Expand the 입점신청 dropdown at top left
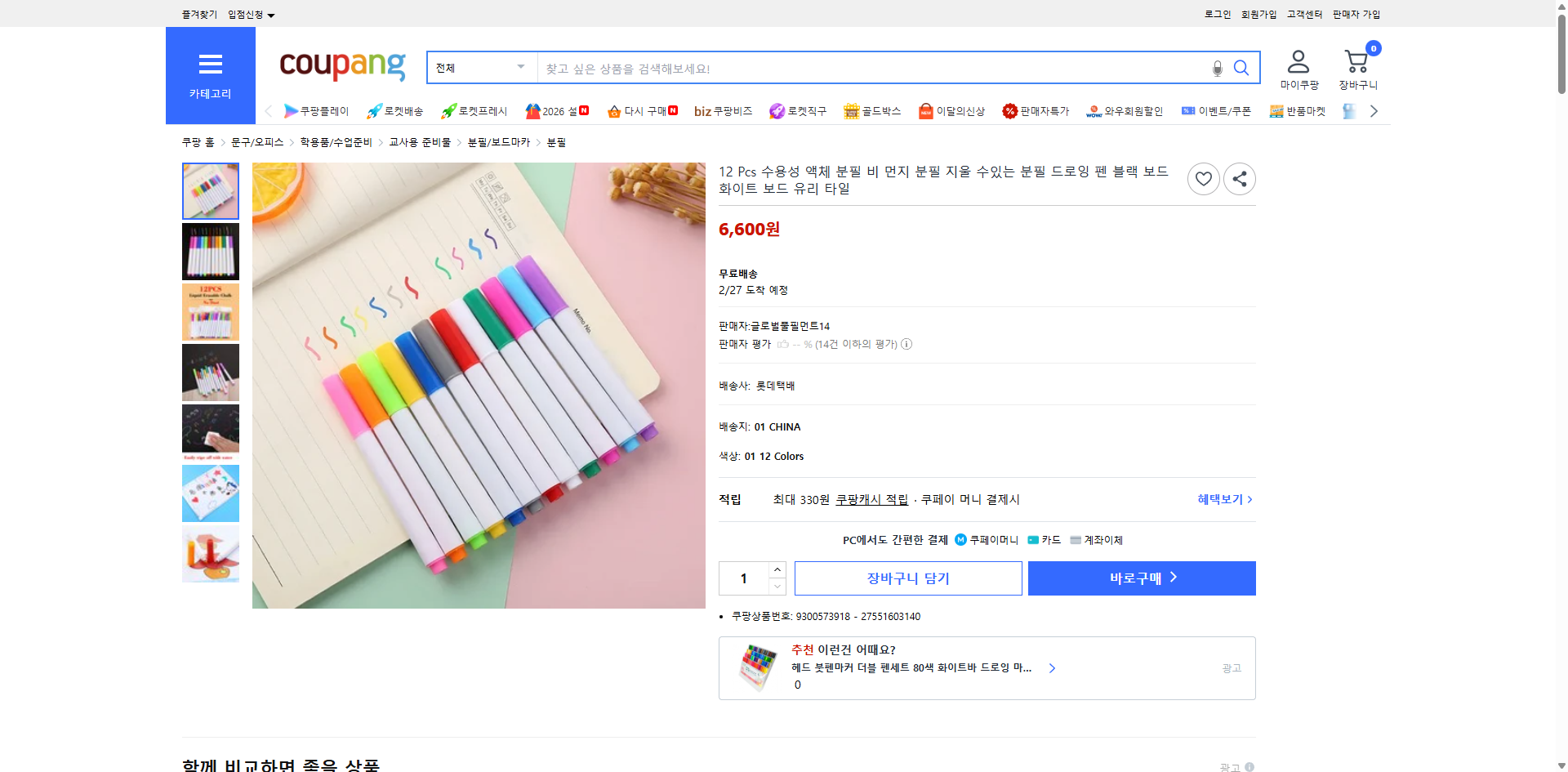1568x772 pixels. 249,14
